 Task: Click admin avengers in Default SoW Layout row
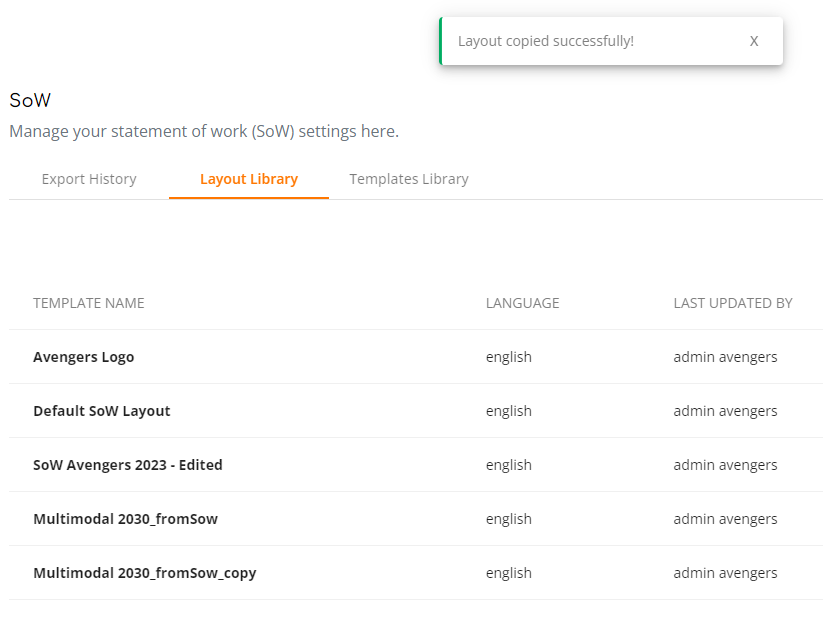[725, 411]
